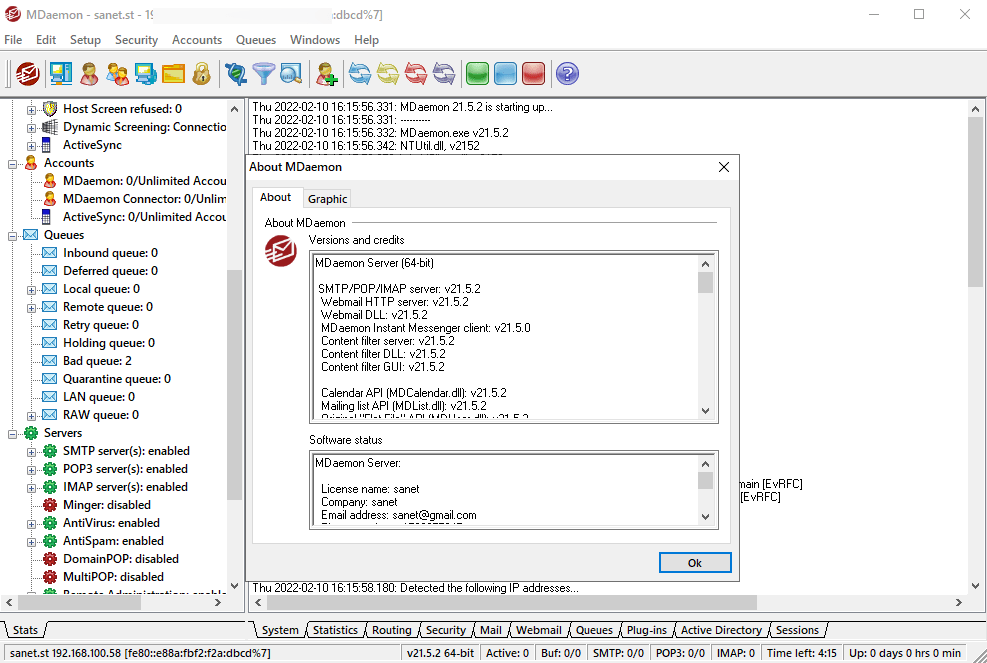987x663 pixels.
Task: Open Account Manager single-user toolbar icon
Action: [89, 74]
